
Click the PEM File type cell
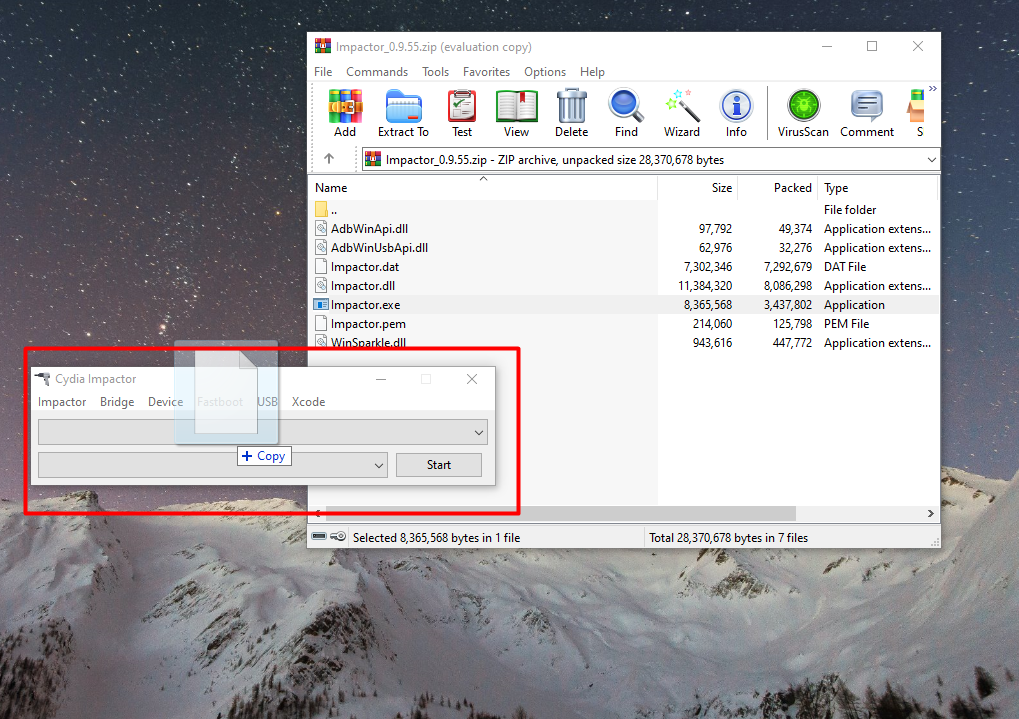[x=846, y=324]
